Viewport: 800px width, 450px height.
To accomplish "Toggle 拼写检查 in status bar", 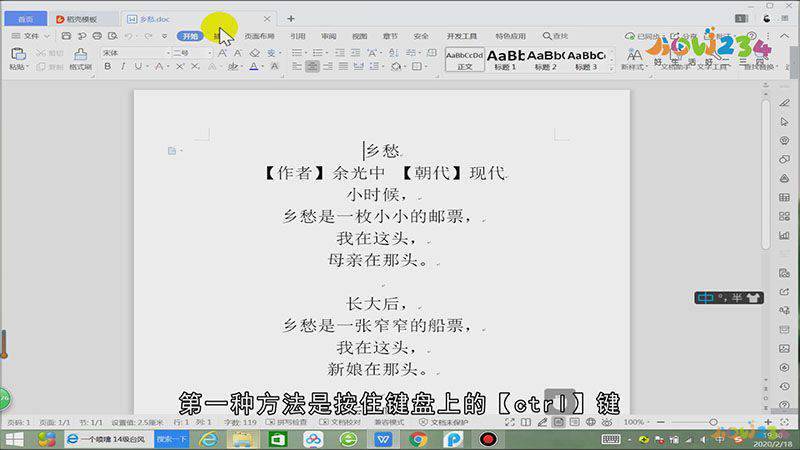I will [x=286, y=422].
